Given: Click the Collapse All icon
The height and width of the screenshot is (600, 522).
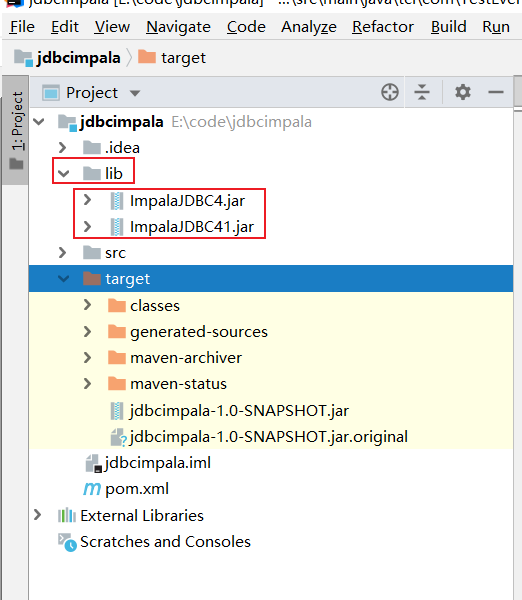Looking at the screenshot, I should (x=422, y=92).
